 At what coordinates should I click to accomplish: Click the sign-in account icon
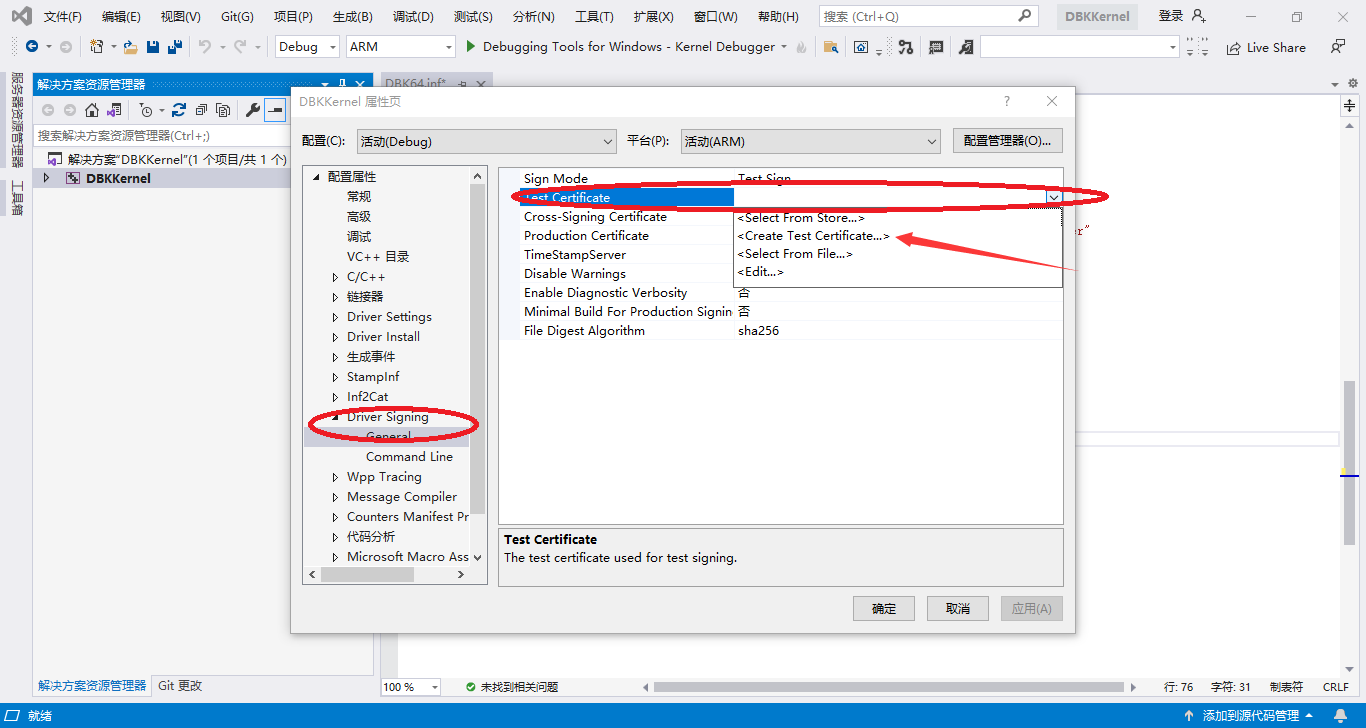click(1199, 16)
